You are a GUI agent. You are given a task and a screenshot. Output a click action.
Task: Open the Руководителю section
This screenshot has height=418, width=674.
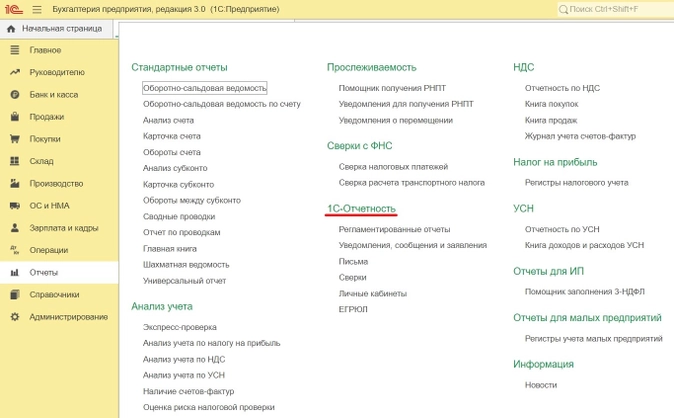point(59,72)
